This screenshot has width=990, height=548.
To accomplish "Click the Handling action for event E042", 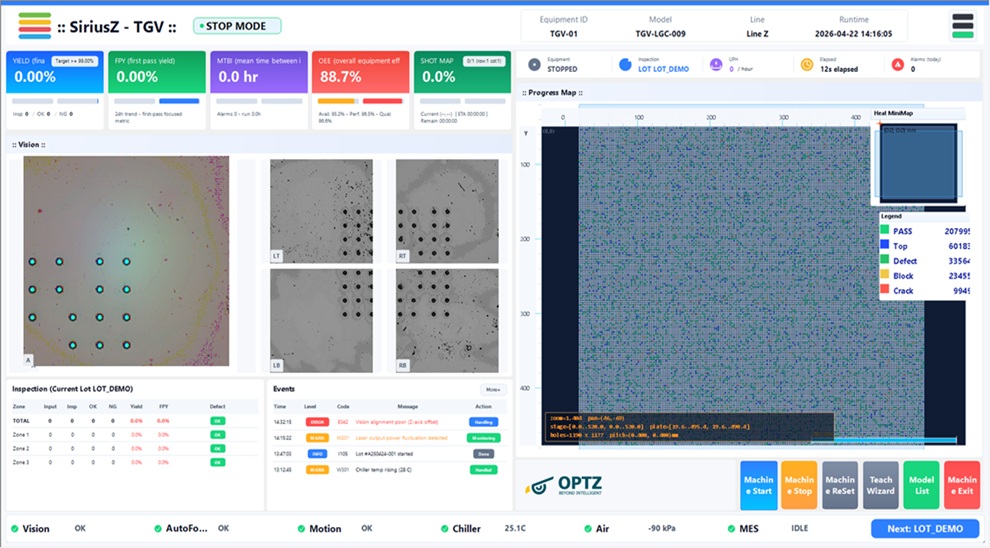I will (x=484, y=422).
